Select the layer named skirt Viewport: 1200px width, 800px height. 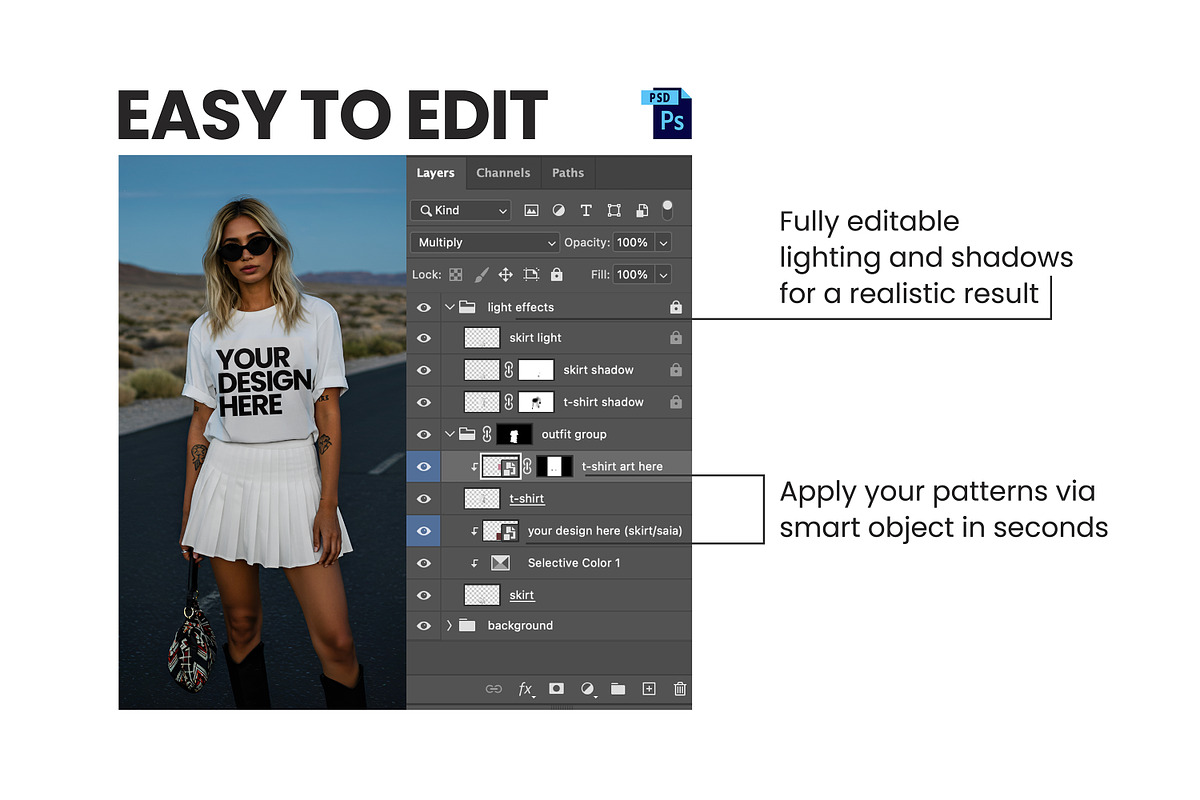pyautogui.click(x=522, y=595)
